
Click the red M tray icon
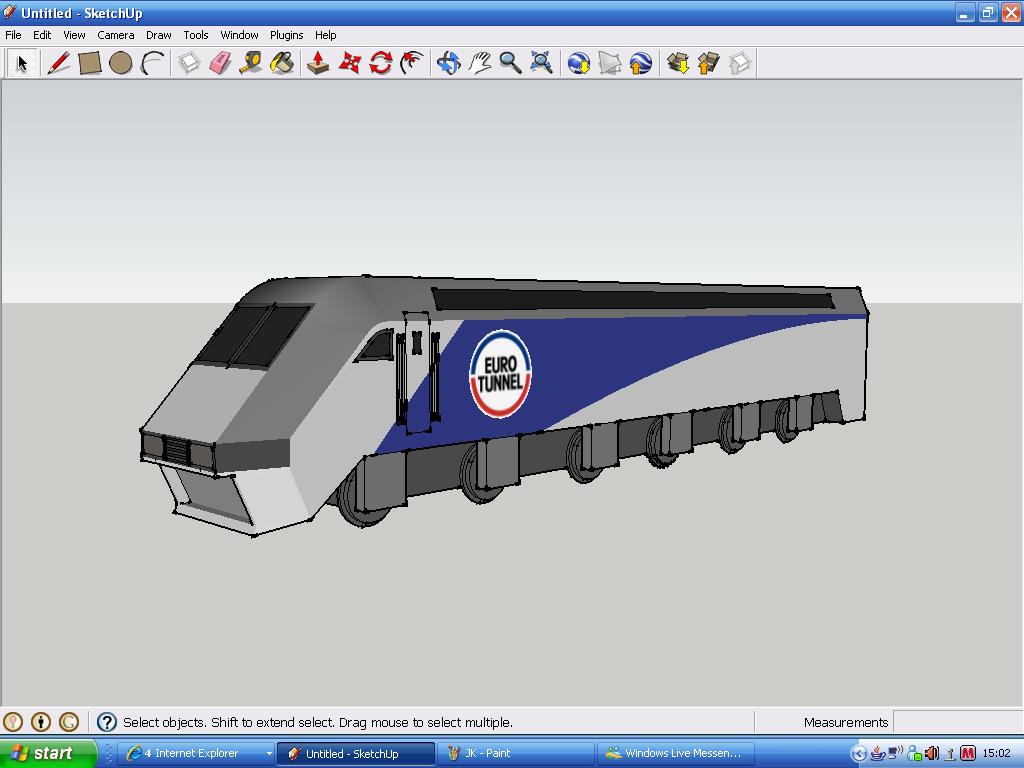click(968, 754)
